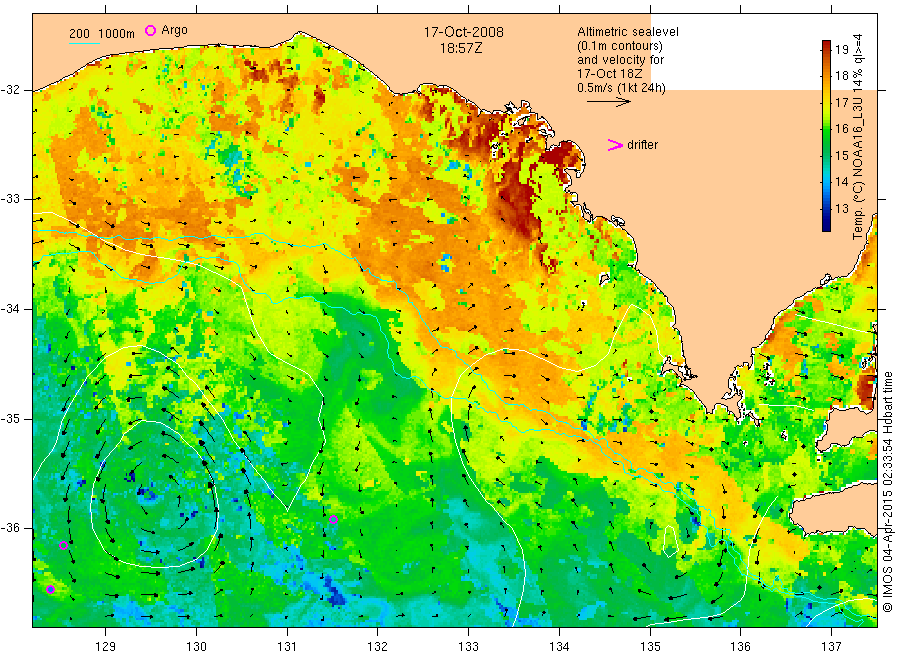
Task: Click the longitude axis label '134'
Action: click(559, 647)
